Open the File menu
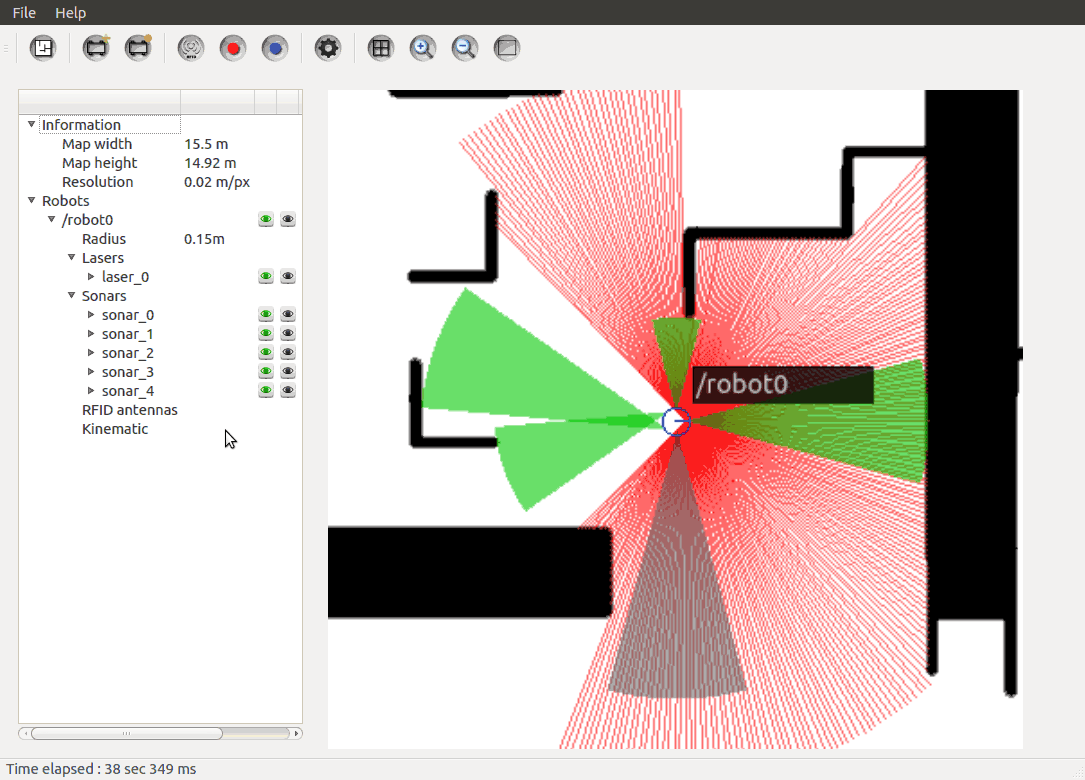The height and width of the screenshot is (780, 1085). click(x=24, y=13)
